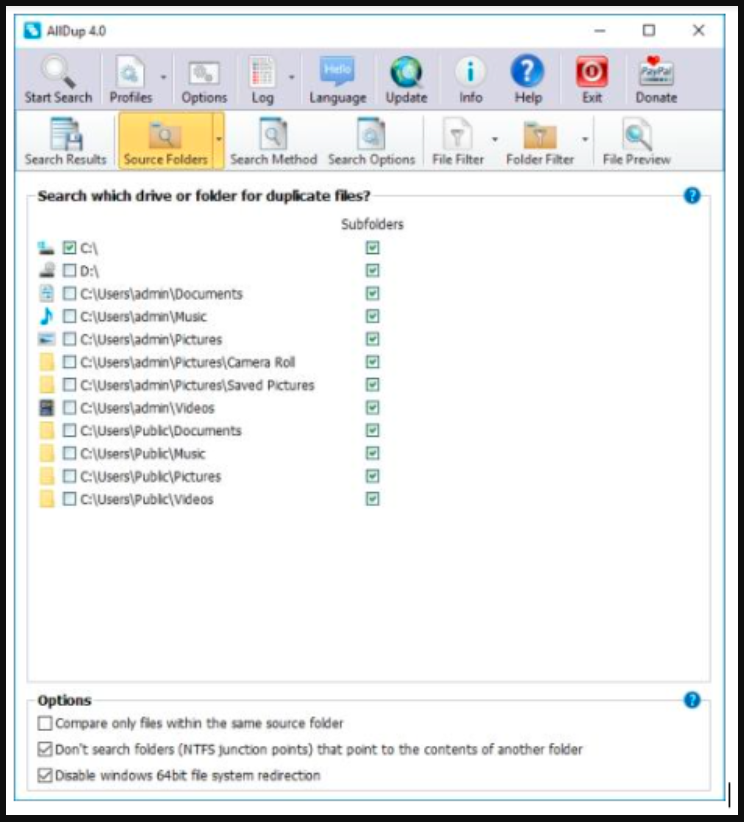Click the film icon for admin Videos
Viewport: 744px width, 822px height.
click(46, 407)
